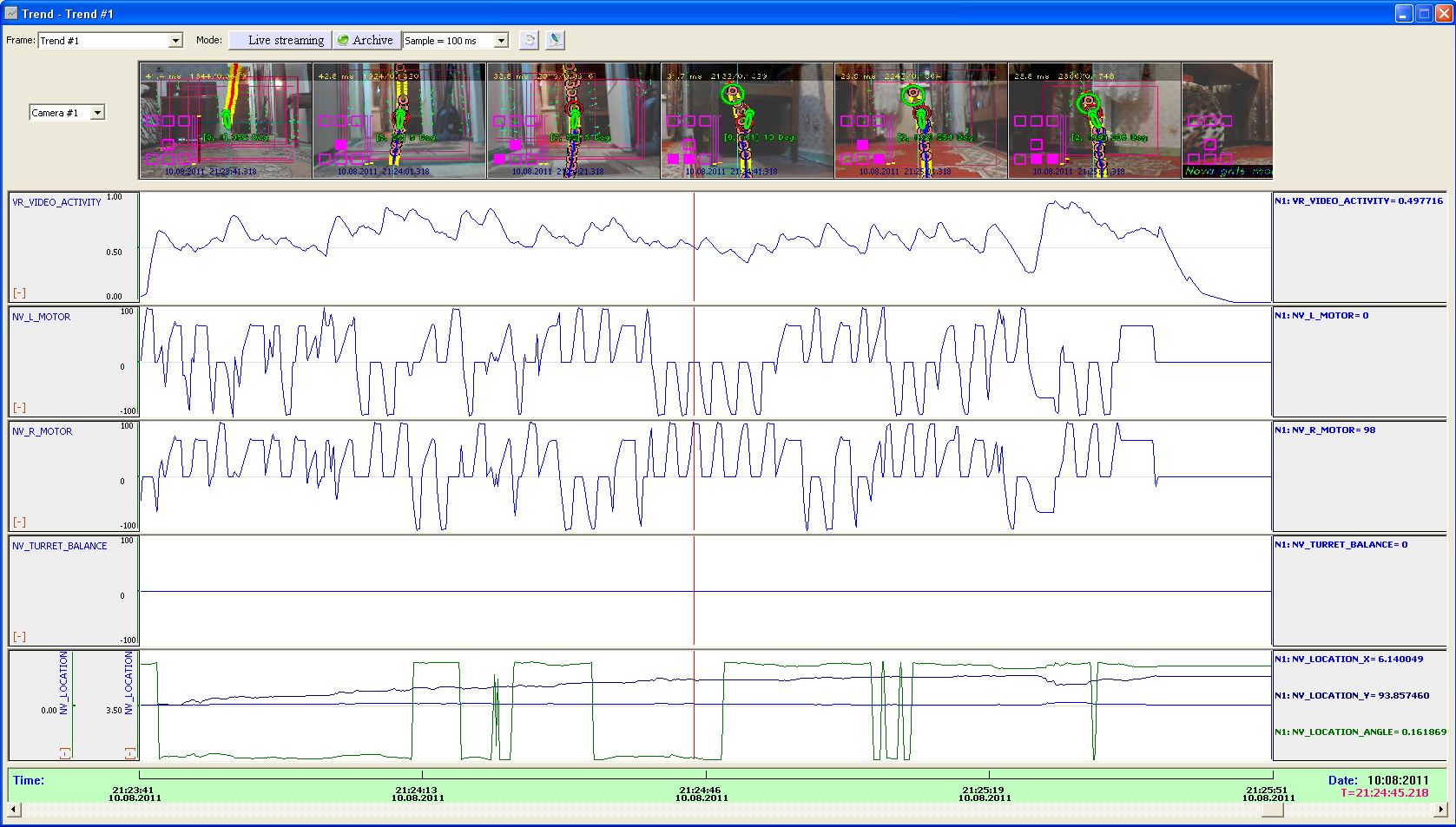The image size is (1456, 827).
Task: Expand the Camera #1 selector
Action: click(98, 113)
